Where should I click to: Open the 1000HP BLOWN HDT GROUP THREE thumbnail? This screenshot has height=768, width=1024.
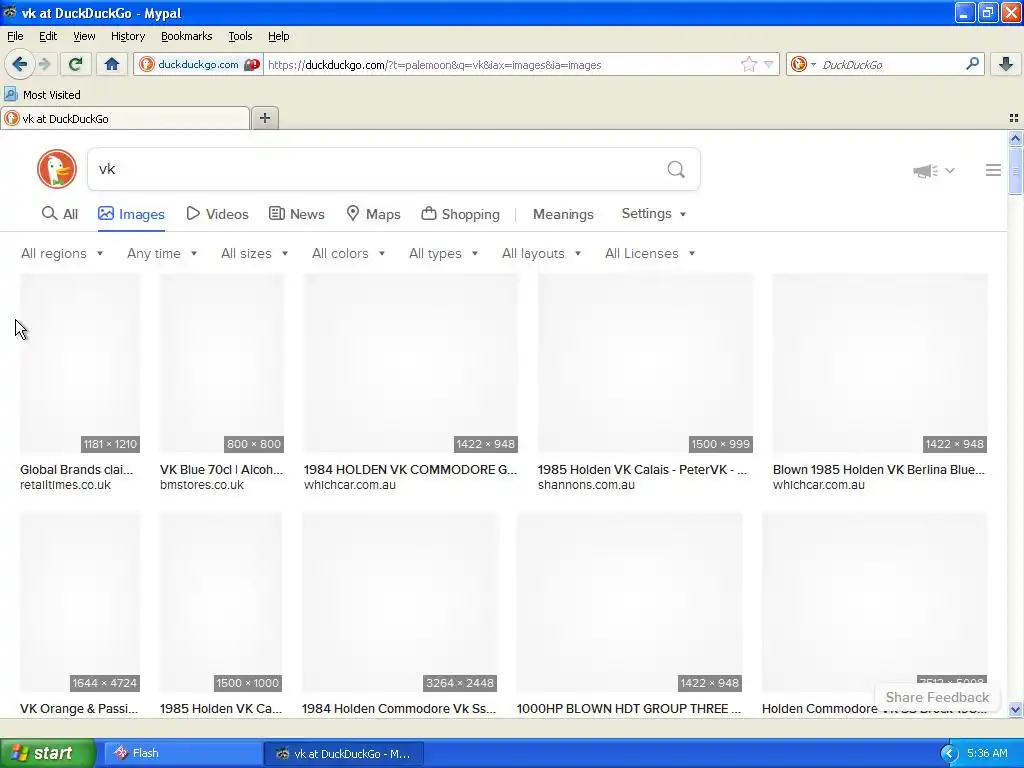tap(630, 602)
